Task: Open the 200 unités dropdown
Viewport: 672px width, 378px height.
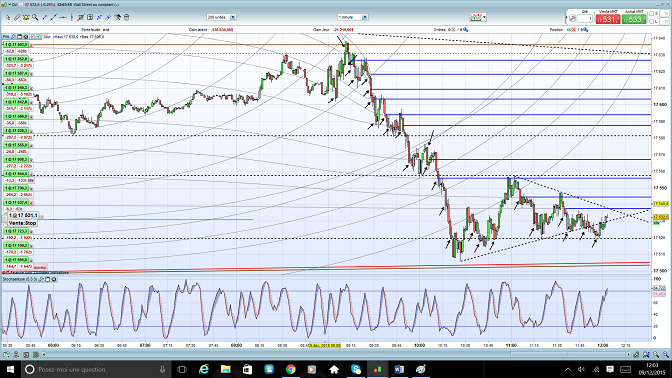Action: click(233, 17)
